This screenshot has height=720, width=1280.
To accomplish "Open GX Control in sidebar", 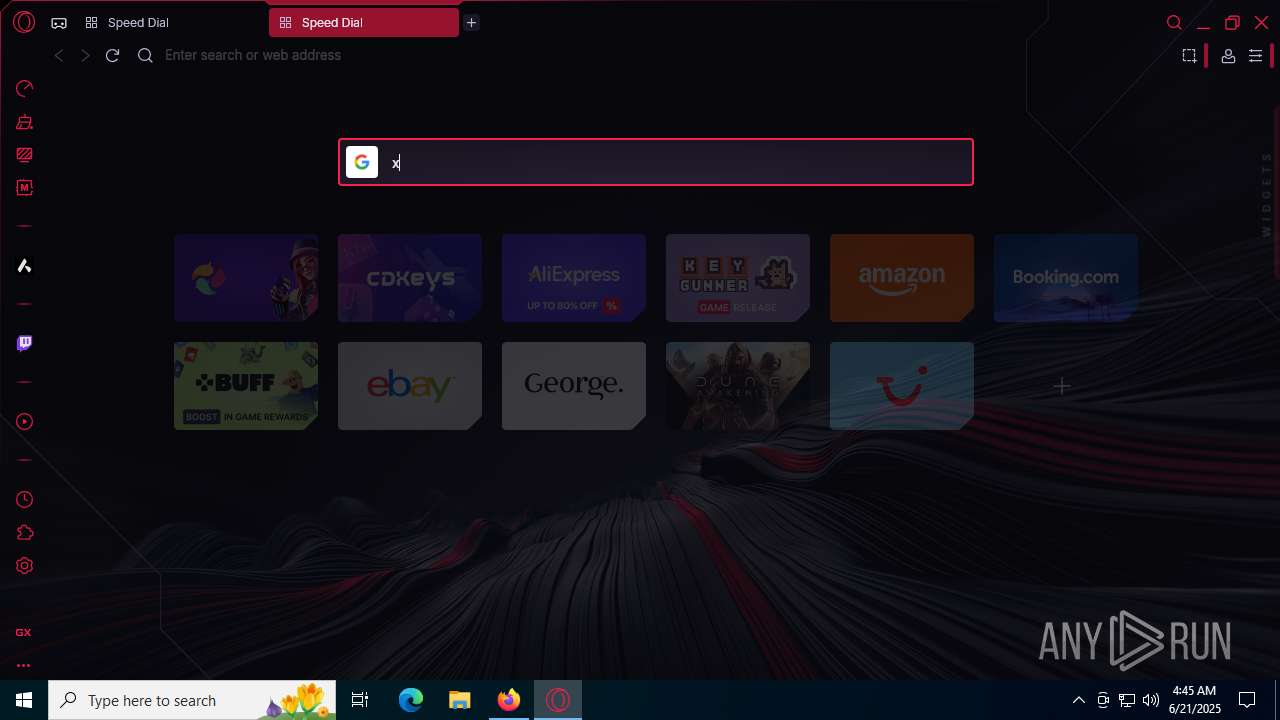I will [x=24, y=89].
